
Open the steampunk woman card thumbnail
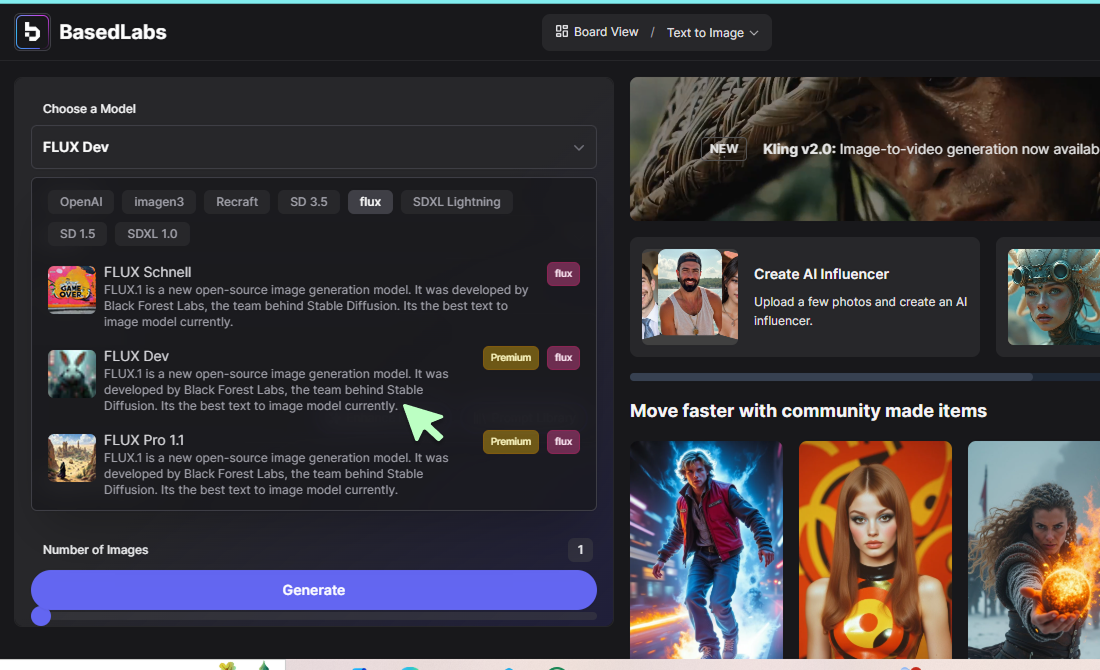1054,297
